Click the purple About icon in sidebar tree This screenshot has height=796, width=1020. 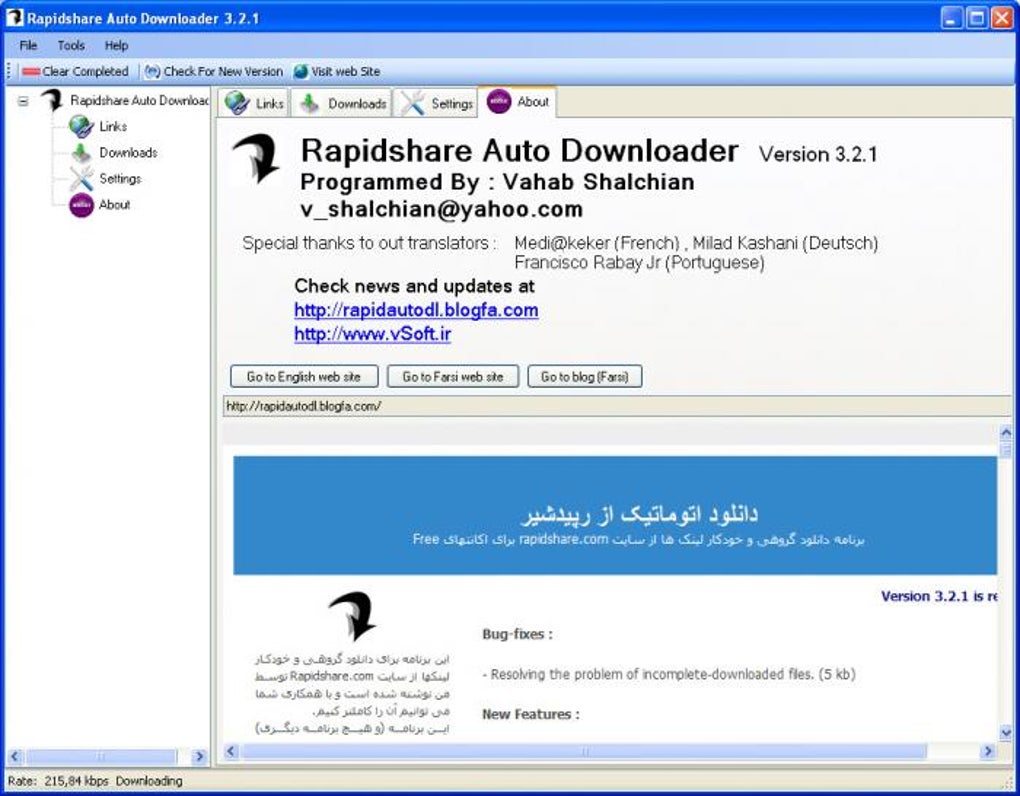[x=81, y=205]
